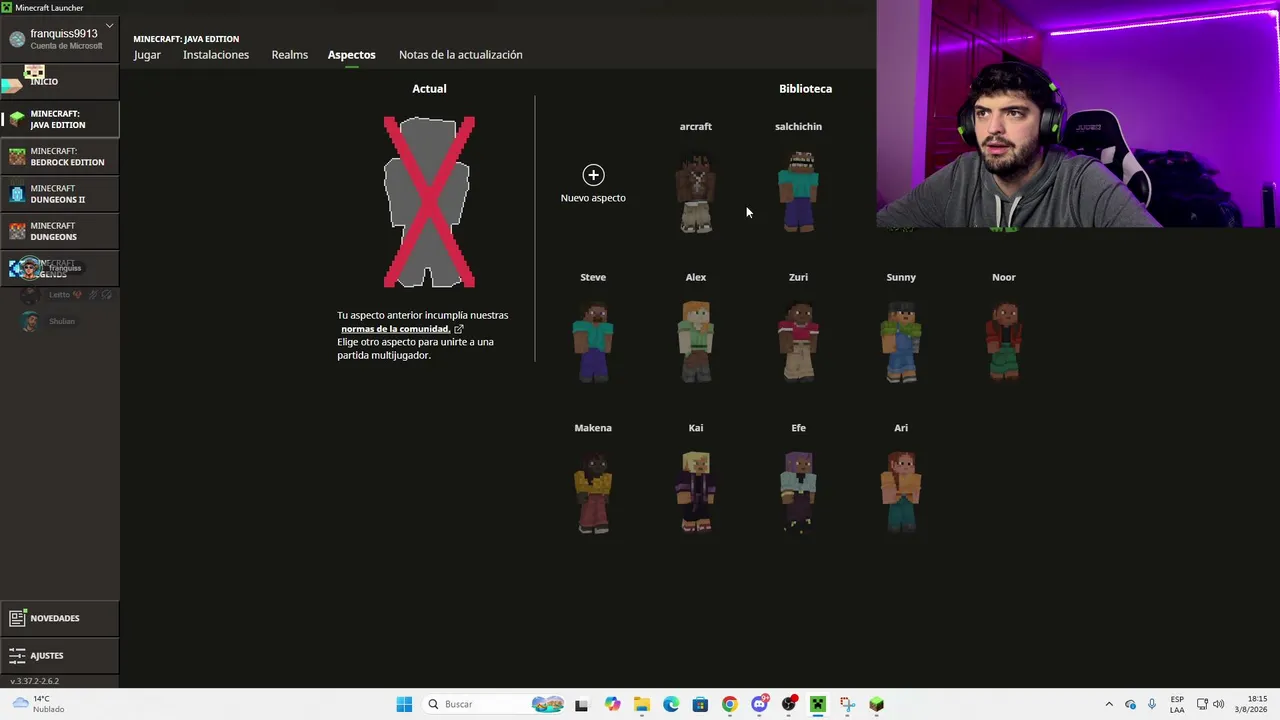
Task: Click the Minecraft grass block taskbar icon
Action: coord(877,704)
